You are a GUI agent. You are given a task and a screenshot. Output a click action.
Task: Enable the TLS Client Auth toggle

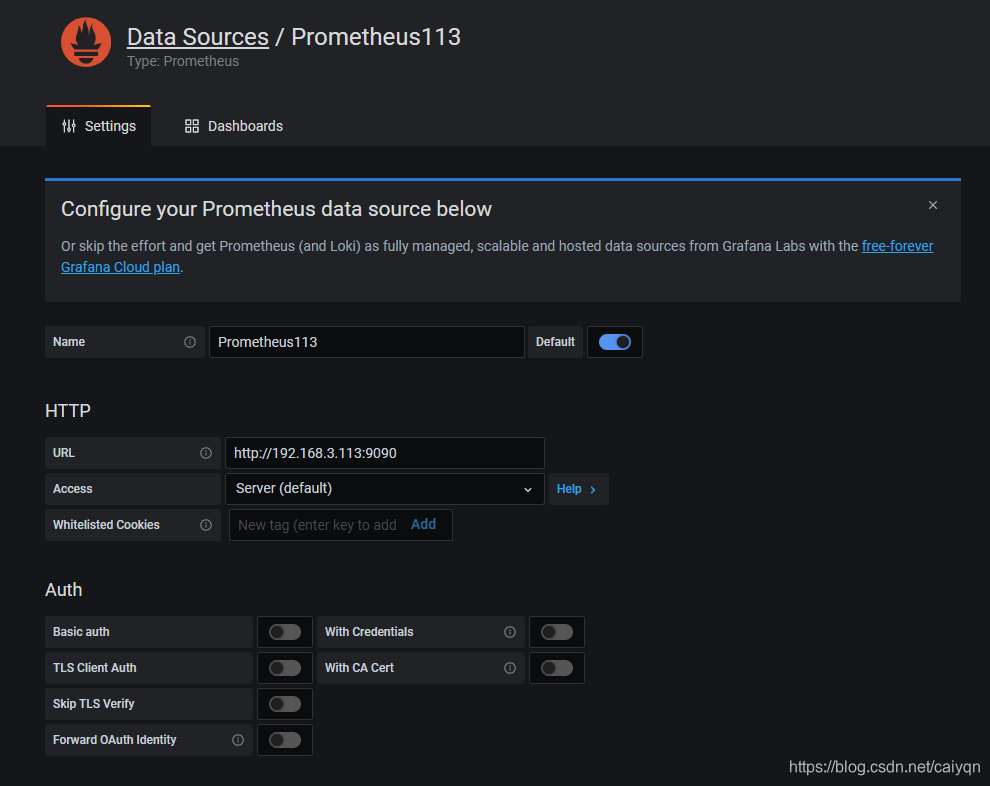click(x=285, y=668)
